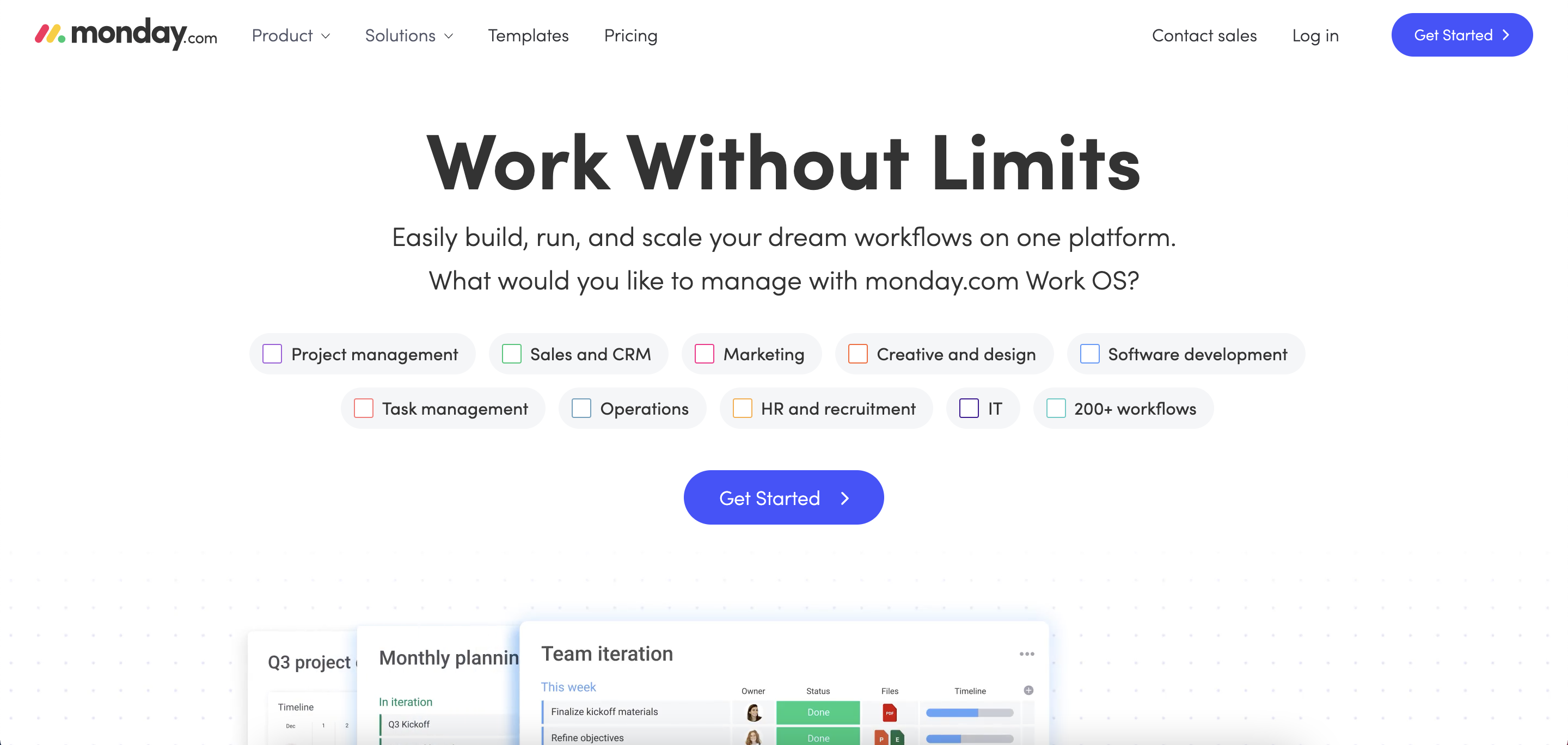Viewport: 1568px width, 745px height.
Task: Expand the Solutions dropdown menu
Action: pos(408,35)
